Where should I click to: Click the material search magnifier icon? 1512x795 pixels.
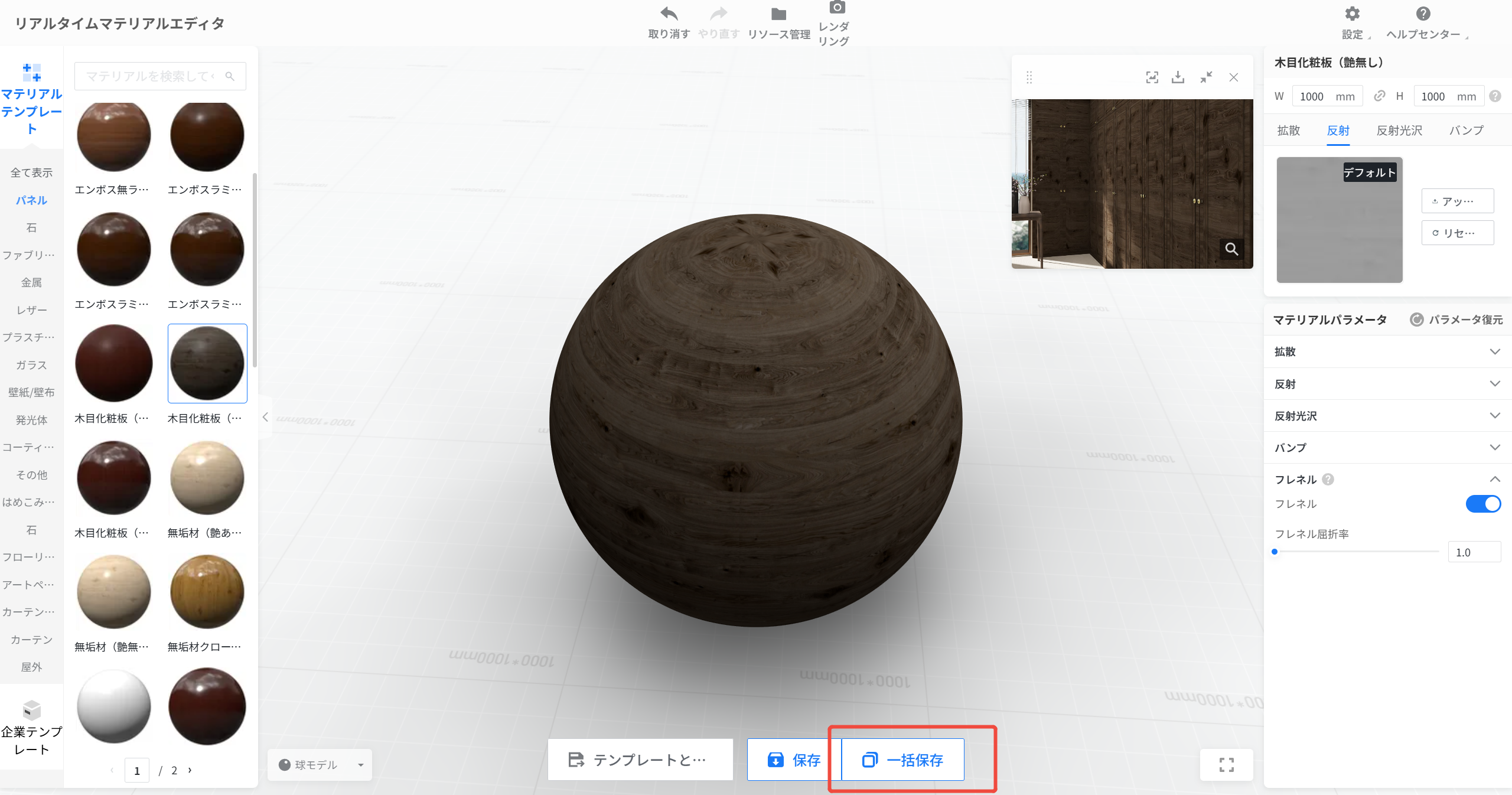tap(230, 76)
